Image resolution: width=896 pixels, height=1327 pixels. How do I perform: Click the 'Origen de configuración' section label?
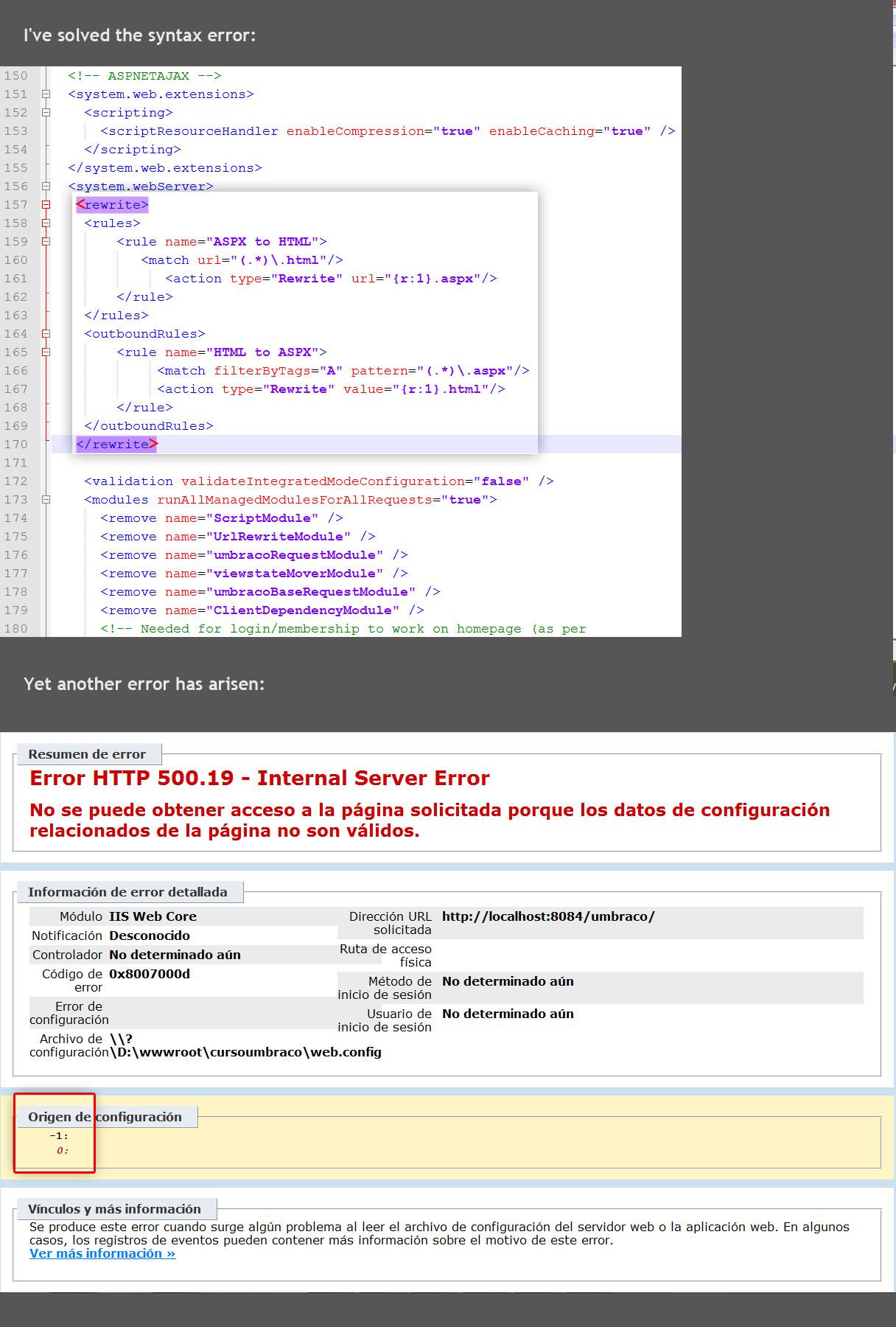tap(105, 1117)
